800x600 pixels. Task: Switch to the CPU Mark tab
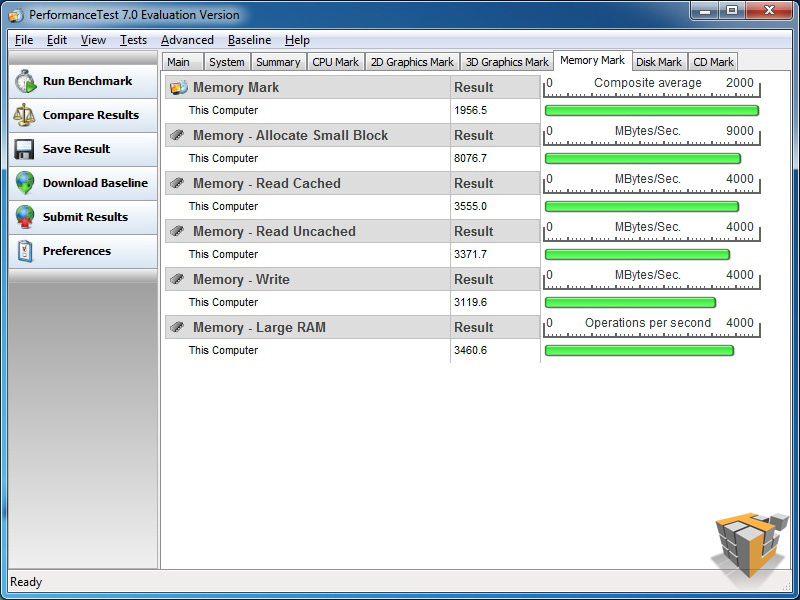(336, 62)
